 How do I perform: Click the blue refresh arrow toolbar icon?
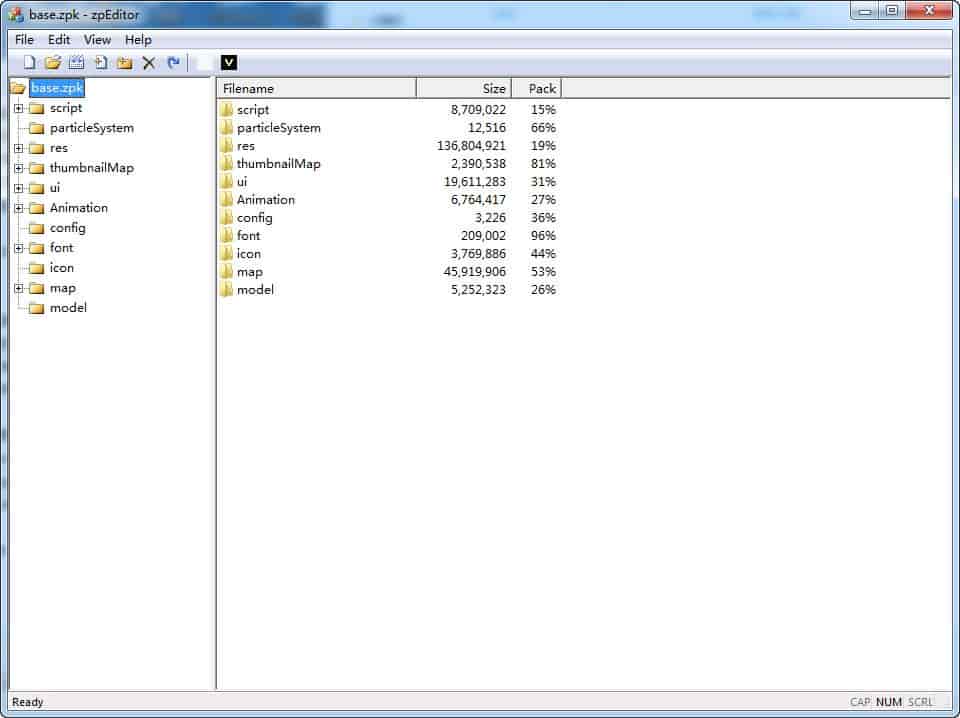[173, 63]
